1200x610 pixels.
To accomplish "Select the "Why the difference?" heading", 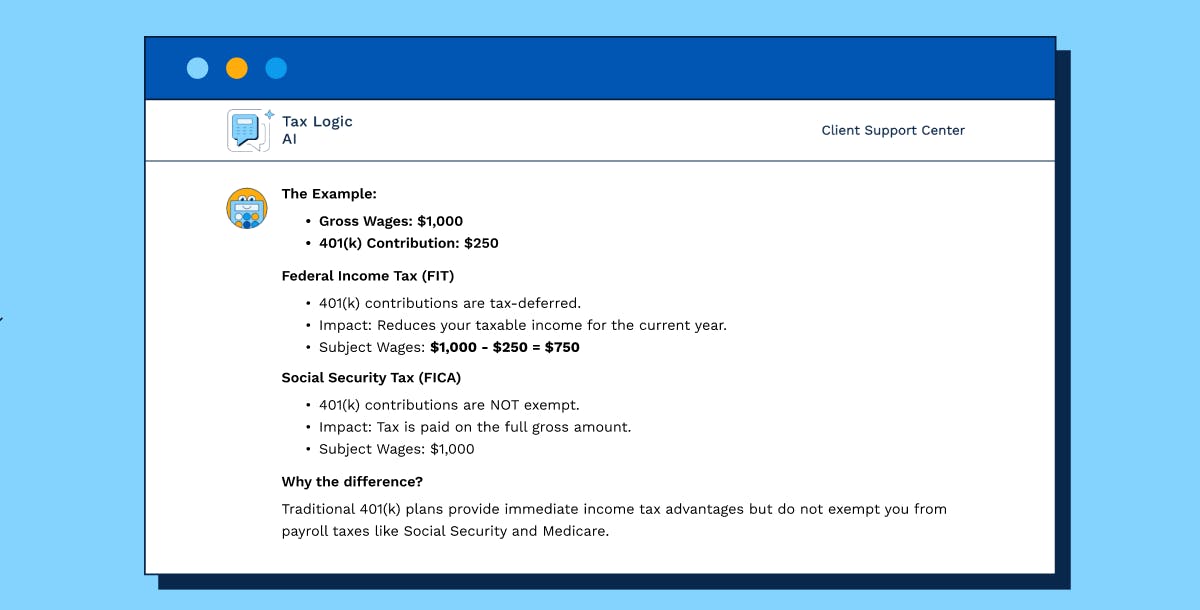I will point(352,481).
